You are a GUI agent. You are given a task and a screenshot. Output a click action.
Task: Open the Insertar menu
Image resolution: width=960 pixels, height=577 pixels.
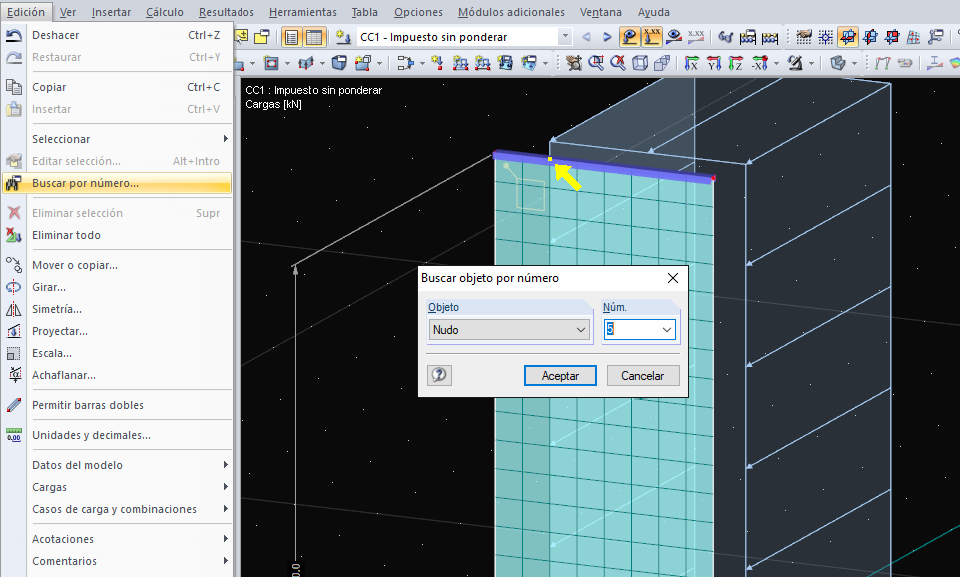(111, 12)
